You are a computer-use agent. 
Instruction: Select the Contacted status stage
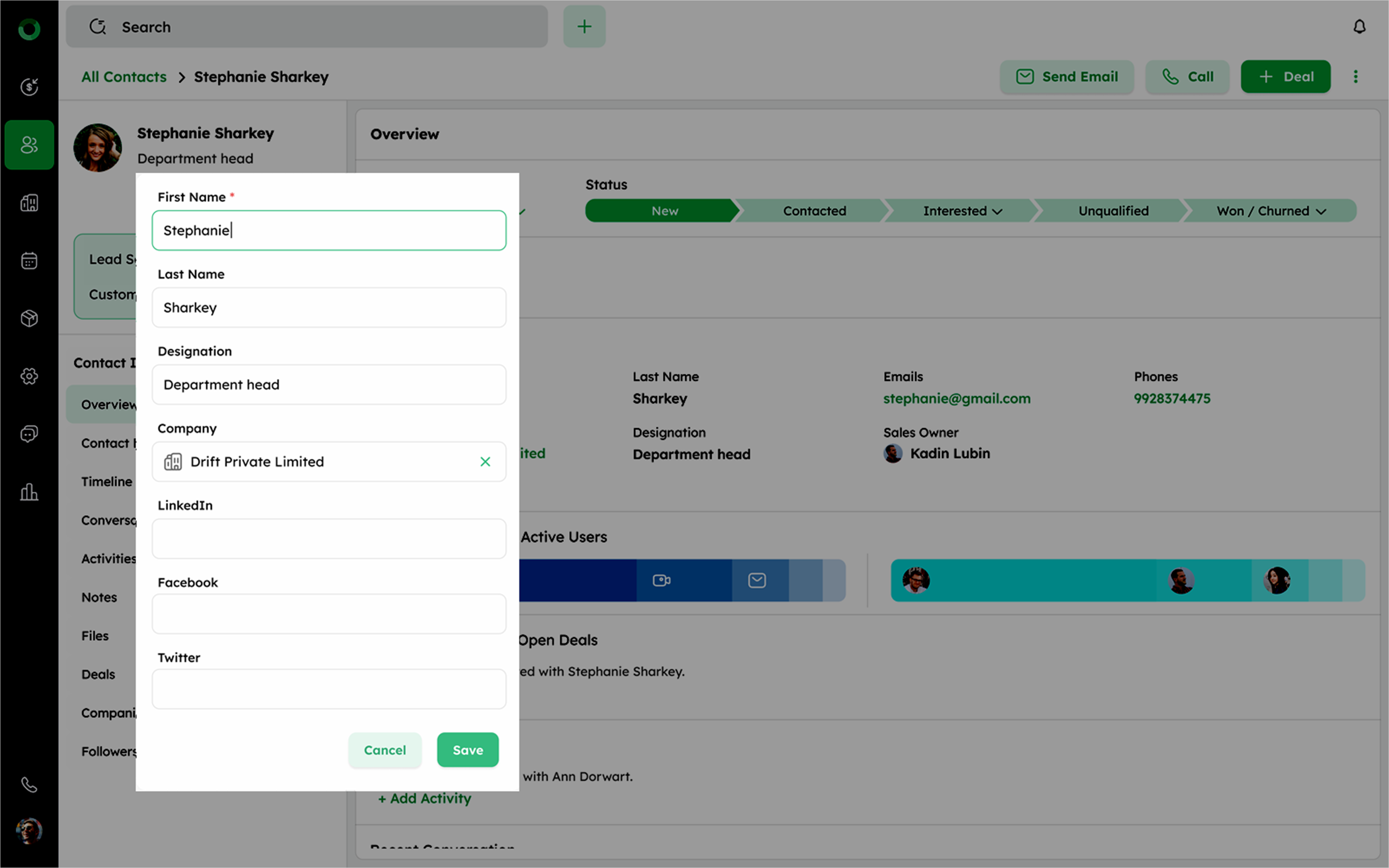pos(814,211)
